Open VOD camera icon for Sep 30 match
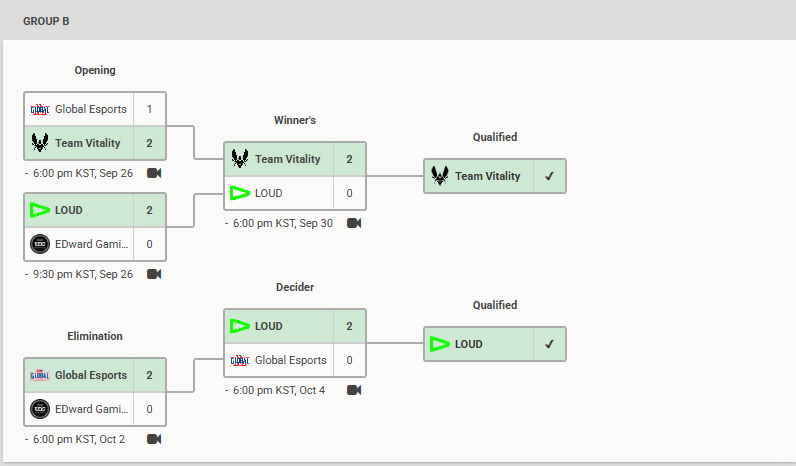 [354, 223]
